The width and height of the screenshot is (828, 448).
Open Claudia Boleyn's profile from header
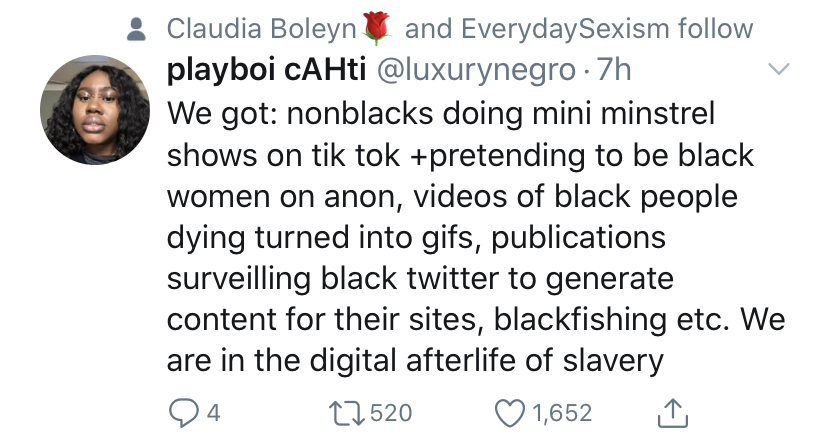point(262,29)
